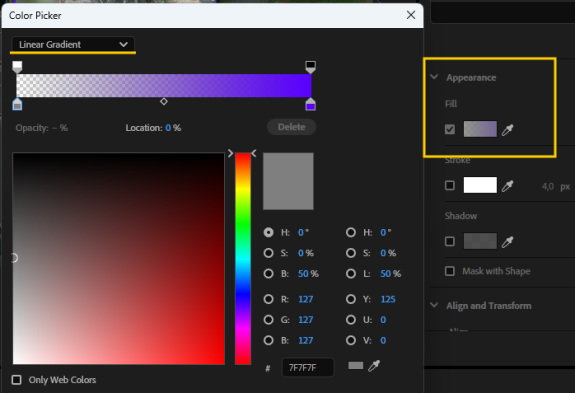Click the gradient midpoint diamond marker
The width and height of the screenshot is (575, 393).
tap(164, 102)
